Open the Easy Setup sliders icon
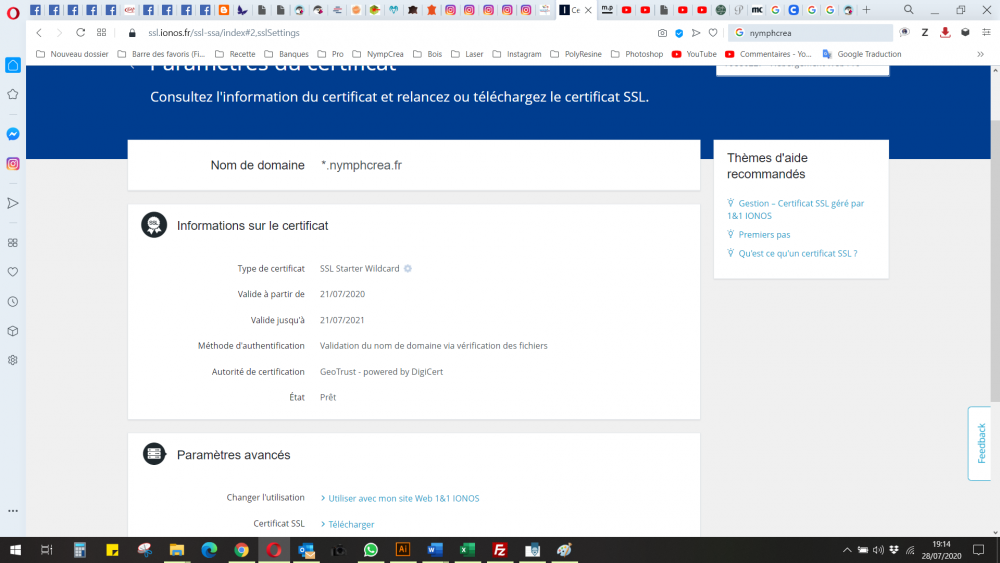The width and height of the screenshot is (1000, 563). pos(986,33)
